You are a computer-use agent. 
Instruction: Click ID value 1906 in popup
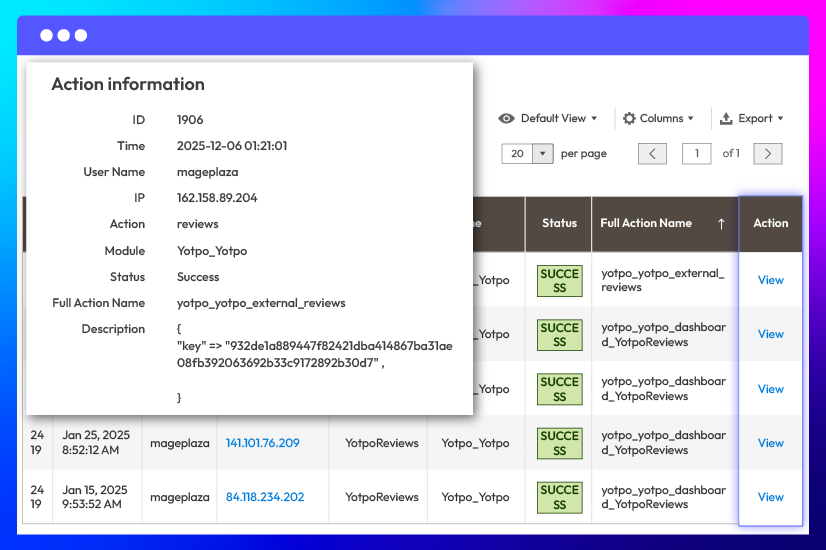(190, 120)
